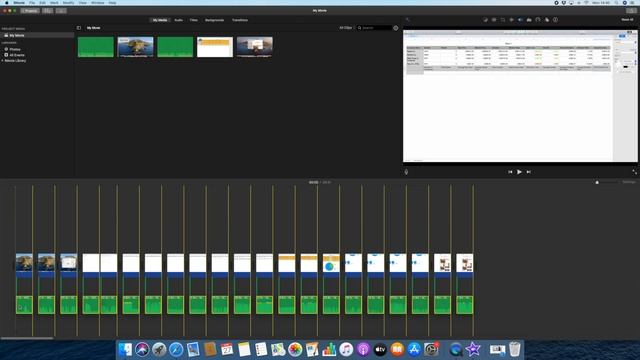Switch to the Audio tab
Screen dimensions: 640x360
(179, 20)
